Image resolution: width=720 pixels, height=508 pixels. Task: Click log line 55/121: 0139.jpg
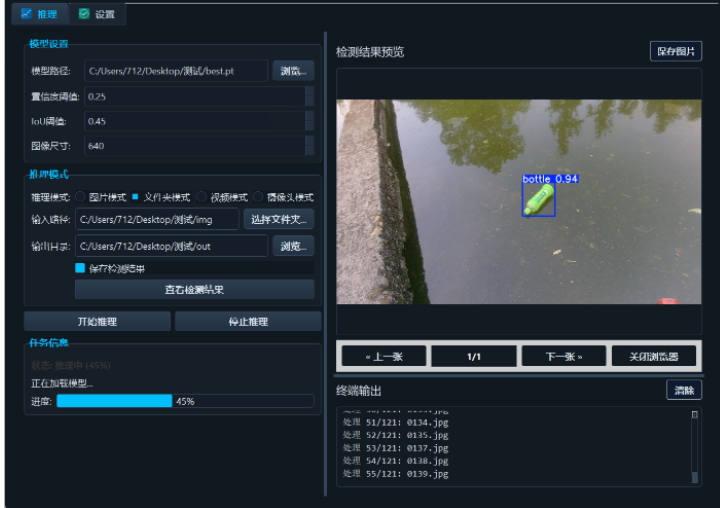point(395,474)
